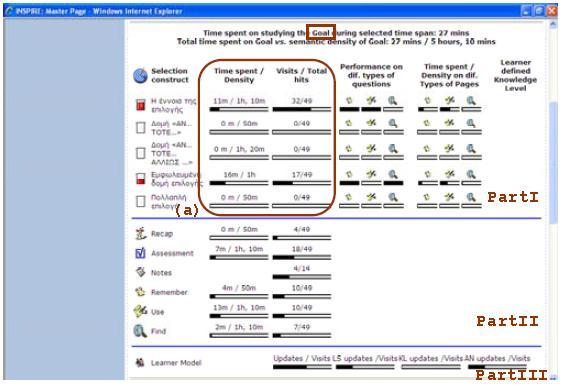
Task: Click the scrollbar up arrow
Action: pyautogui.click(x=553, y=24)
